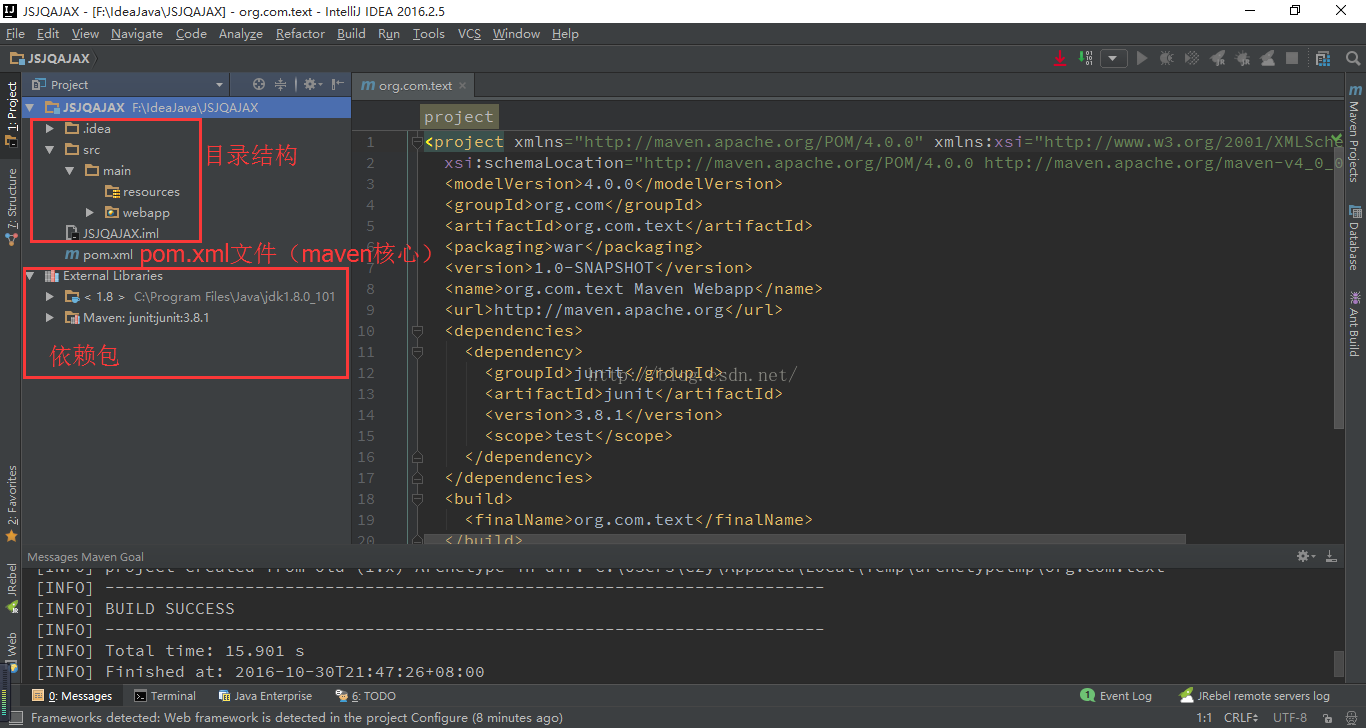
Task: Click Collapse All icon in Project panel
Action: 281,85
